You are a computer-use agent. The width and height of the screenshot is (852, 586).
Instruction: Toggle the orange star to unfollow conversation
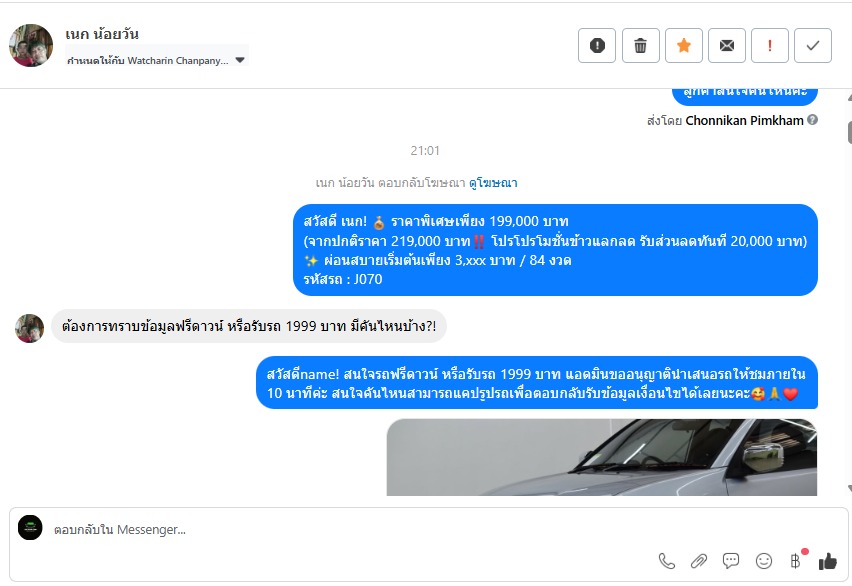[684, 46]
